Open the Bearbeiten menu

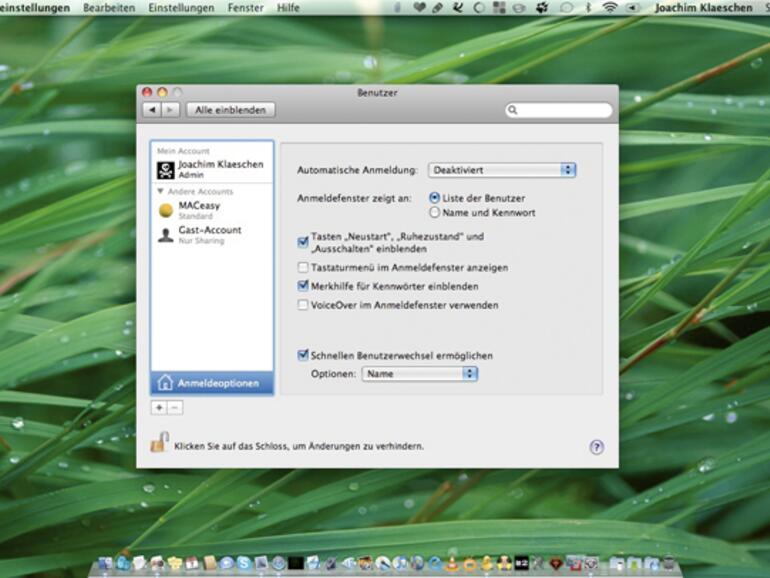(109, 8)
